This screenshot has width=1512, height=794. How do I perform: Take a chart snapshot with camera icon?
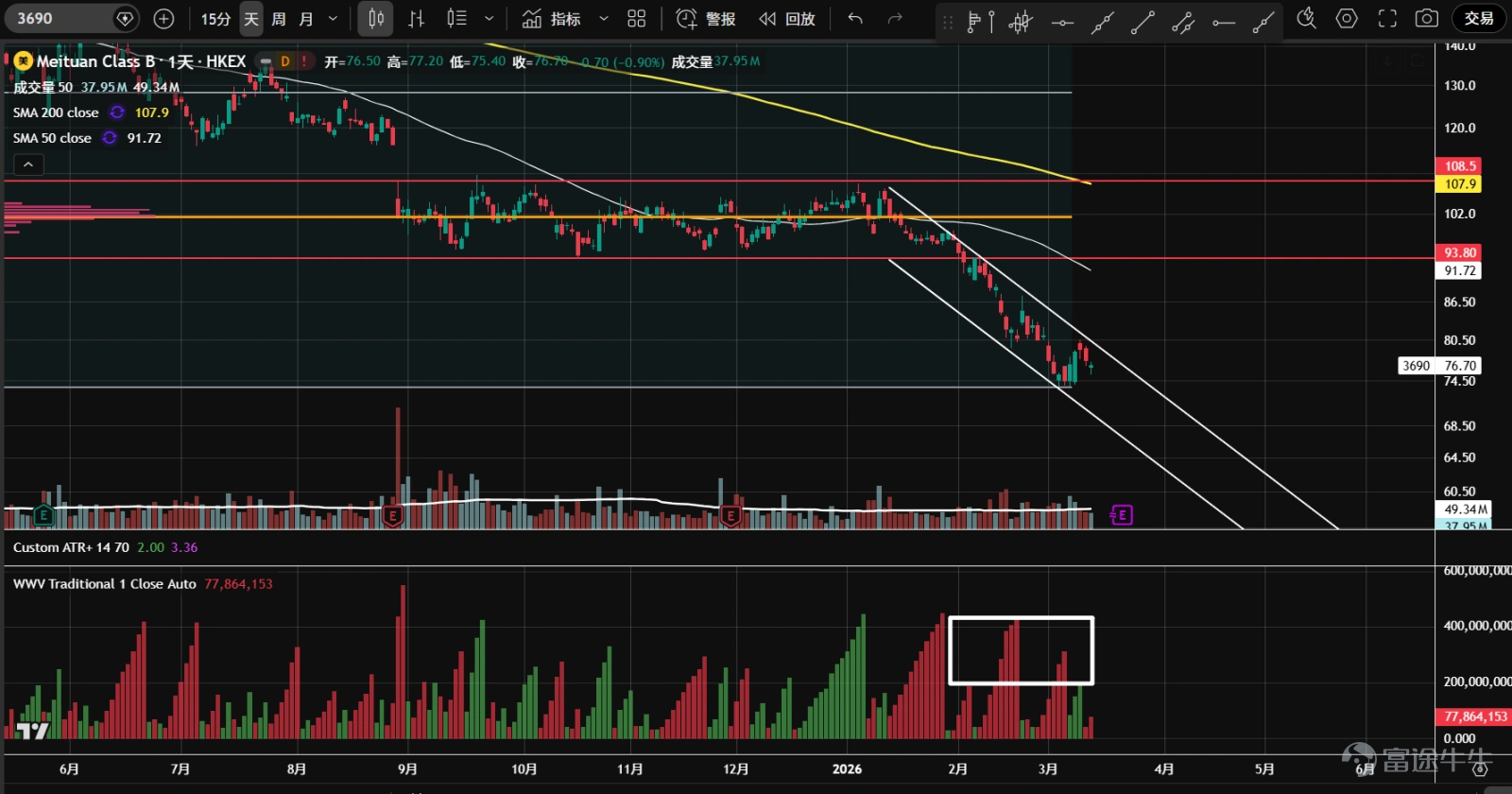[x=1427, y=18]
